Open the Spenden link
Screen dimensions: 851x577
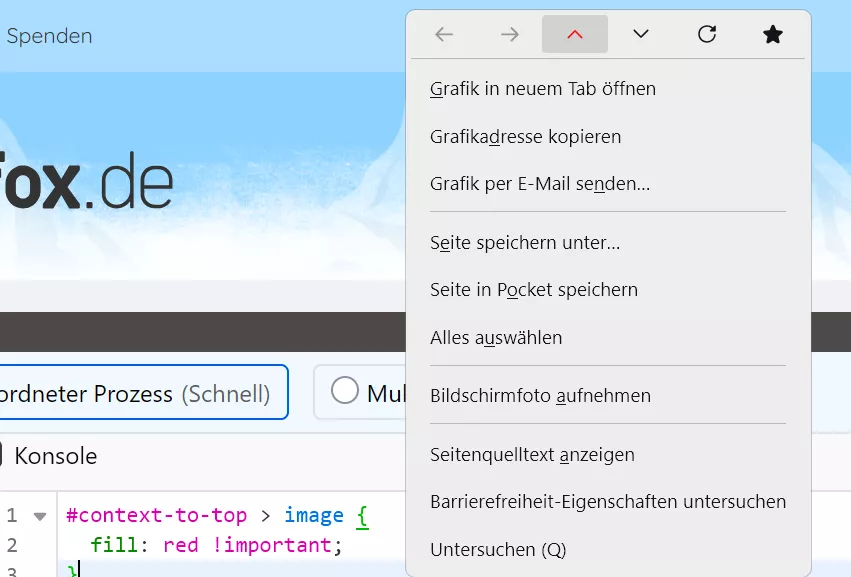click(49, 36)
